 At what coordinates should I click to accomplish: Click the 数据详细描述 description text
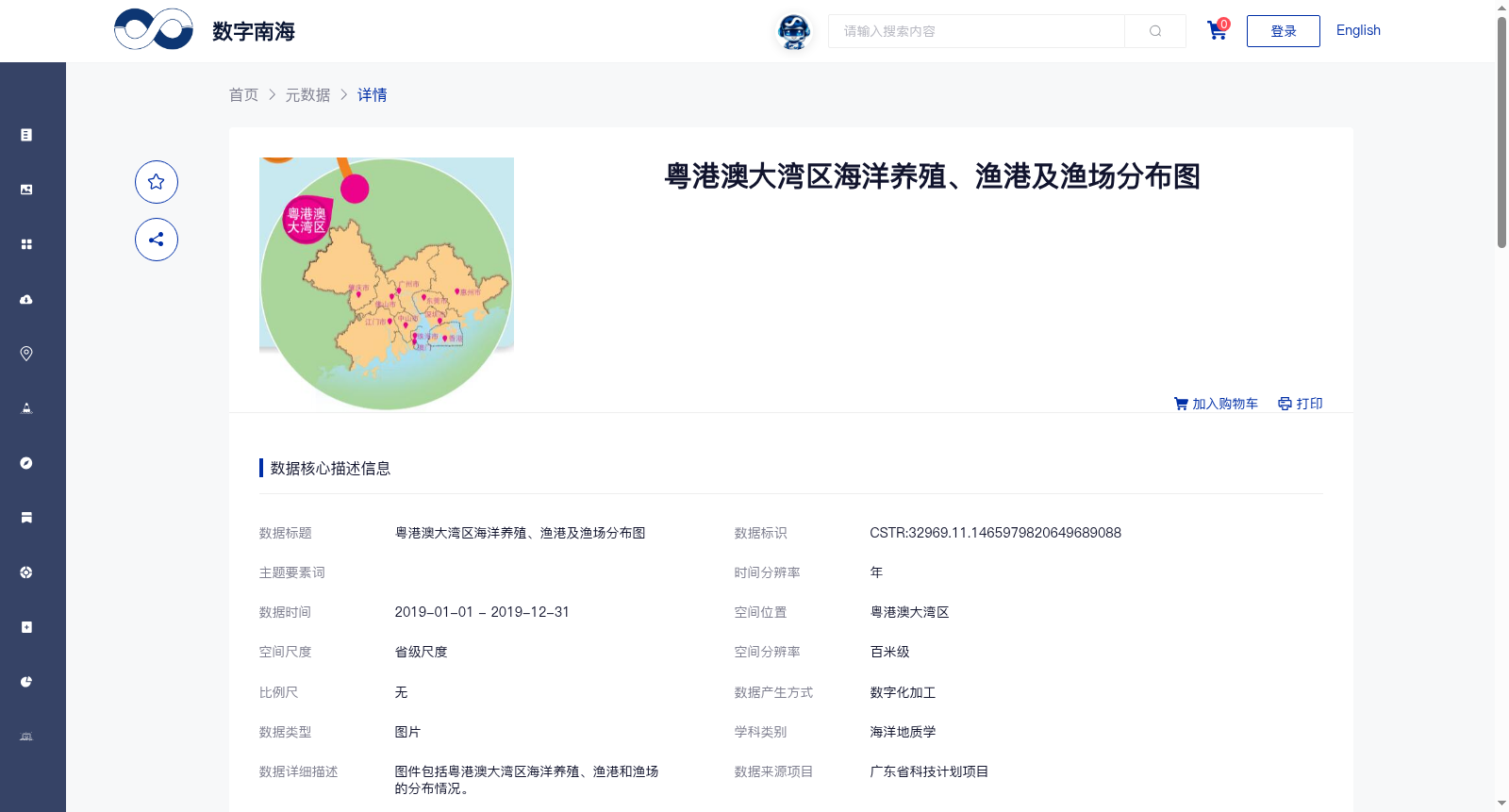526,780
